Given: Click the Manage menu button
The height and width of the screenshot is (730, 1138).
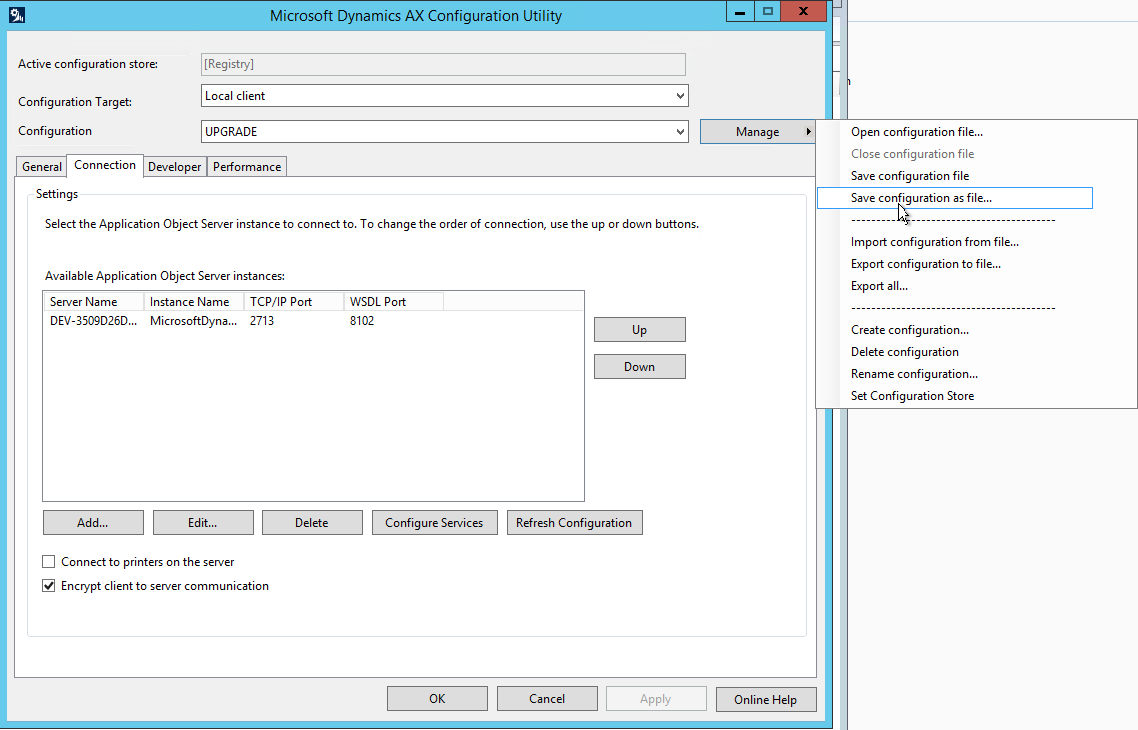Looking at the screenshot, I should click(x=757, y=132).
